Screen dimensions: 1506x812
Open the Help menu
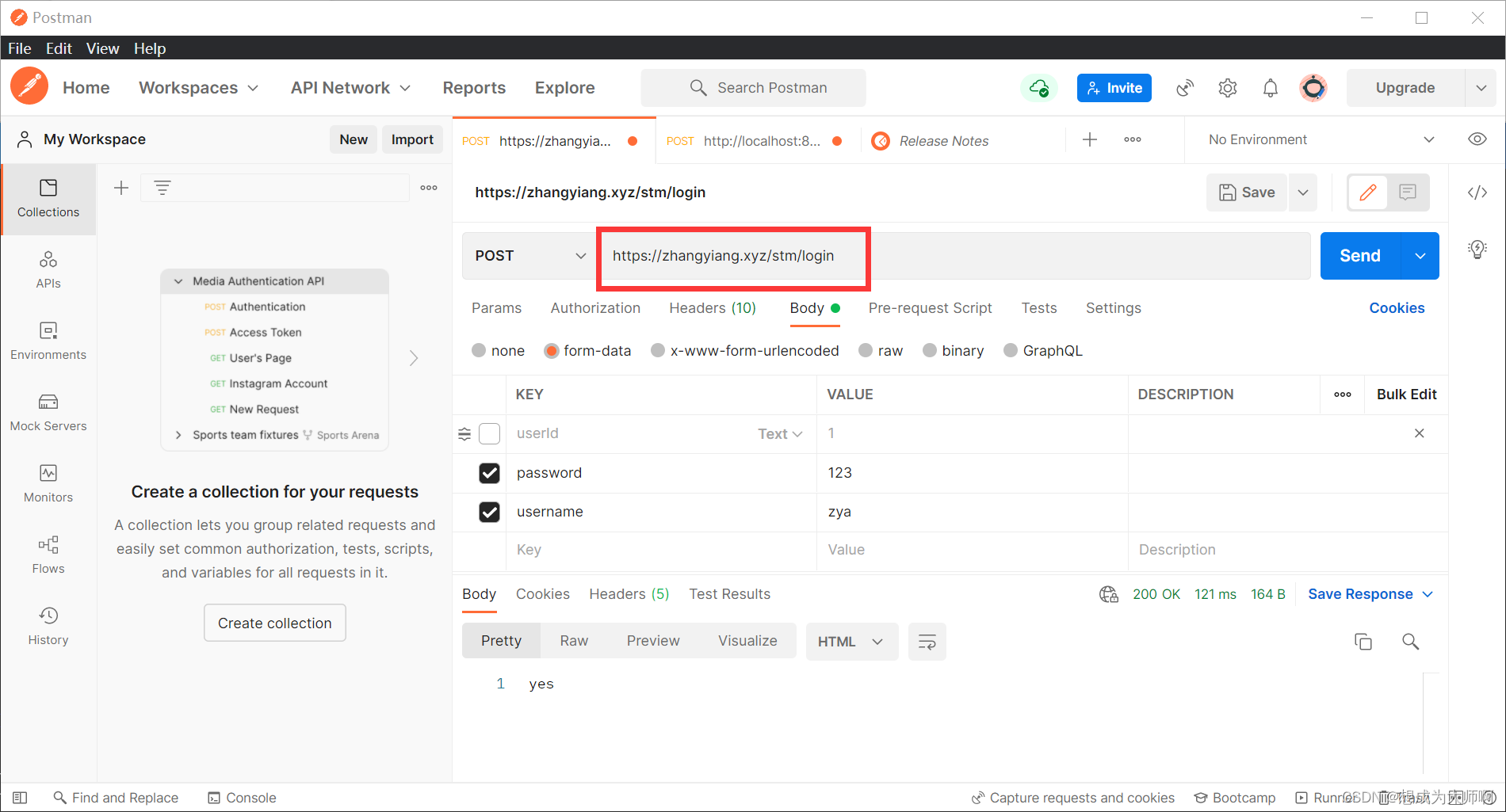coord(150,48)
